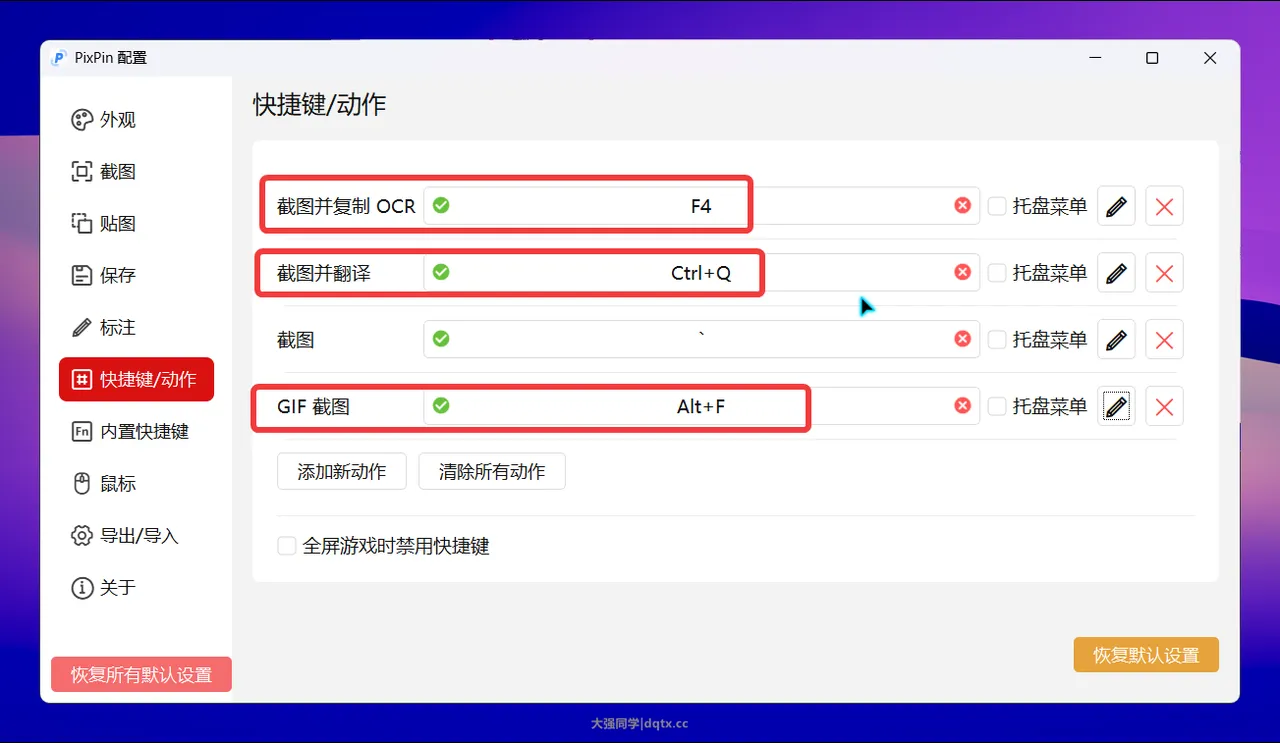Tick 托盘菜单 checkbox for 截图并翻译 row
Image resolution: width=1280 pixels, height=743 pixels.
(997, 273)
